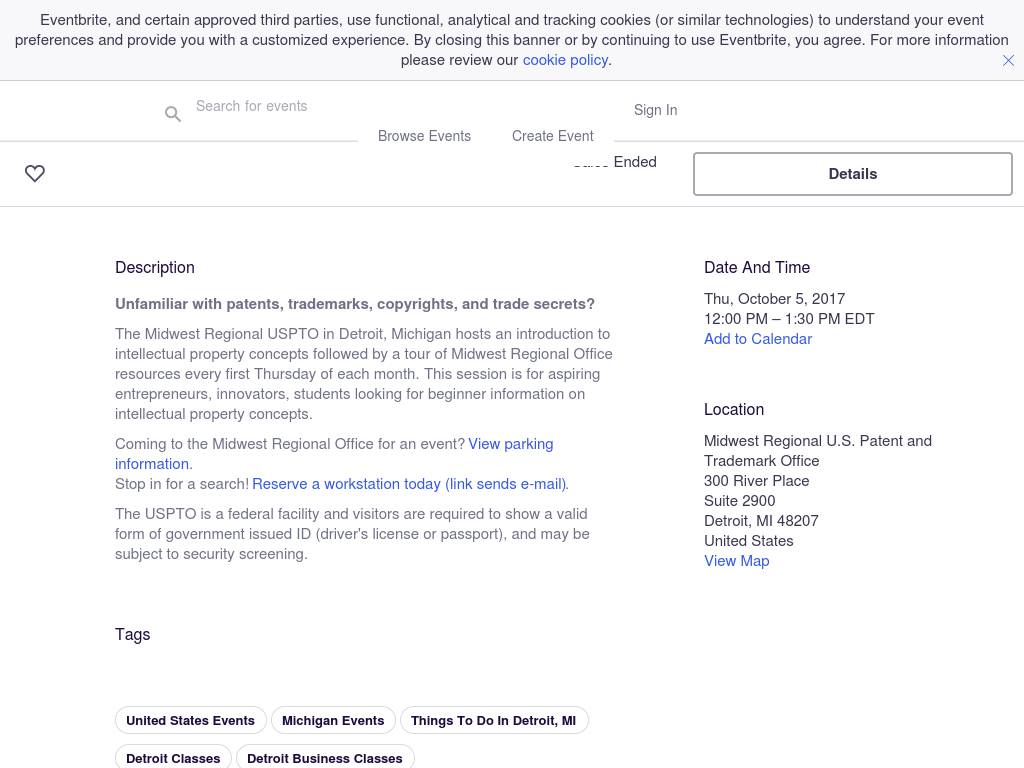Select the Michigan Events tag
Image resolution: width=1024 pixels, height=768 pixels.
click(333, 721)
